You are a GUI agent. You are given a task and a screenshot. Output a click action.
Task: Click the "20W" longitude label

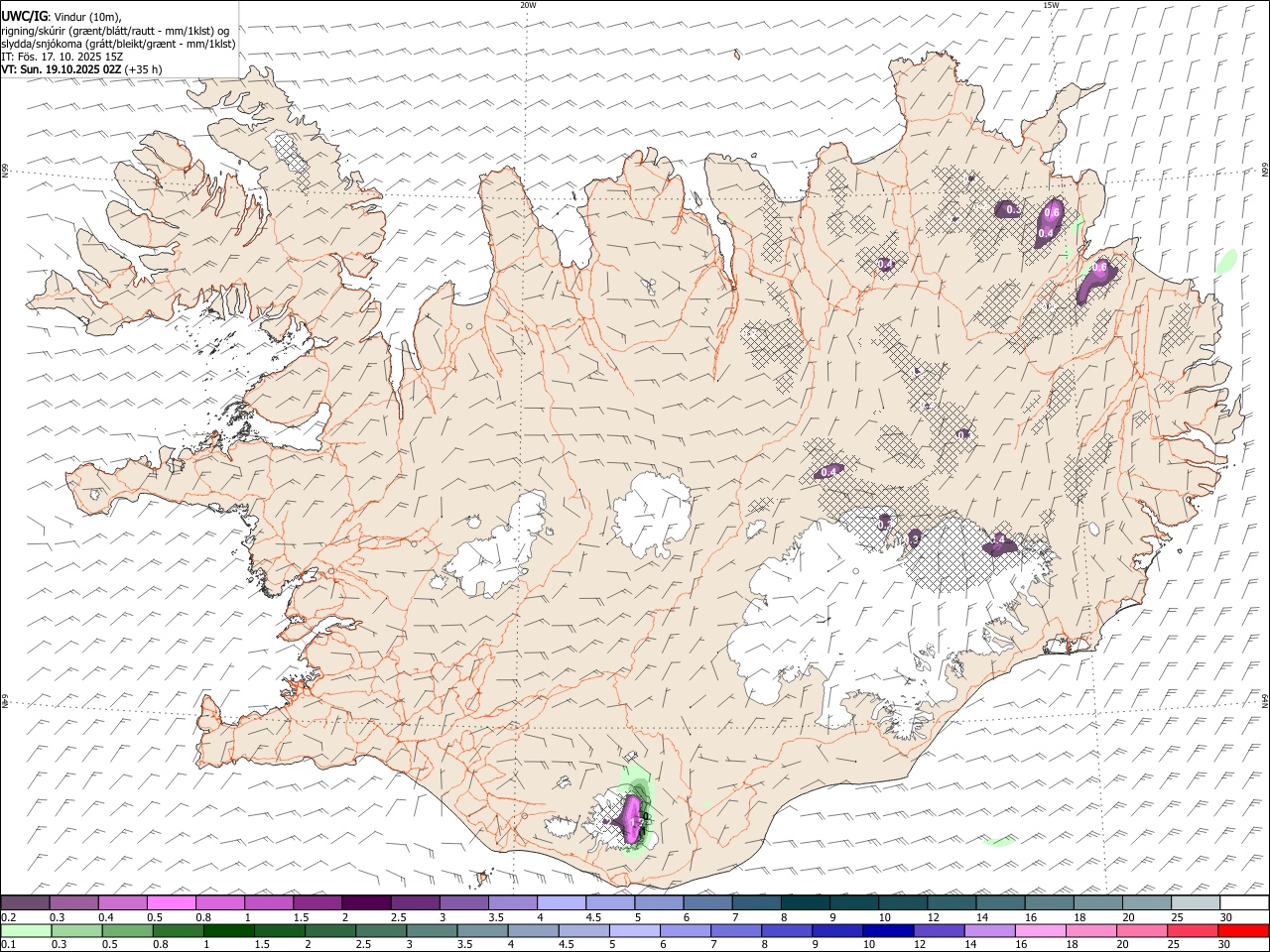(x=528, y=5)
